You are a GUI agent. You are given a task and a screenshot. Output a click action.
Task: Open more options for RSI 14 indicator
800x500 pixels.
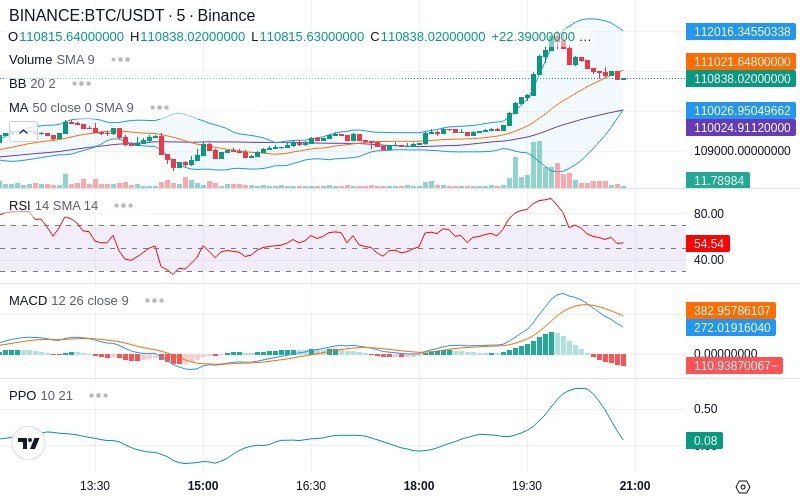123,206
